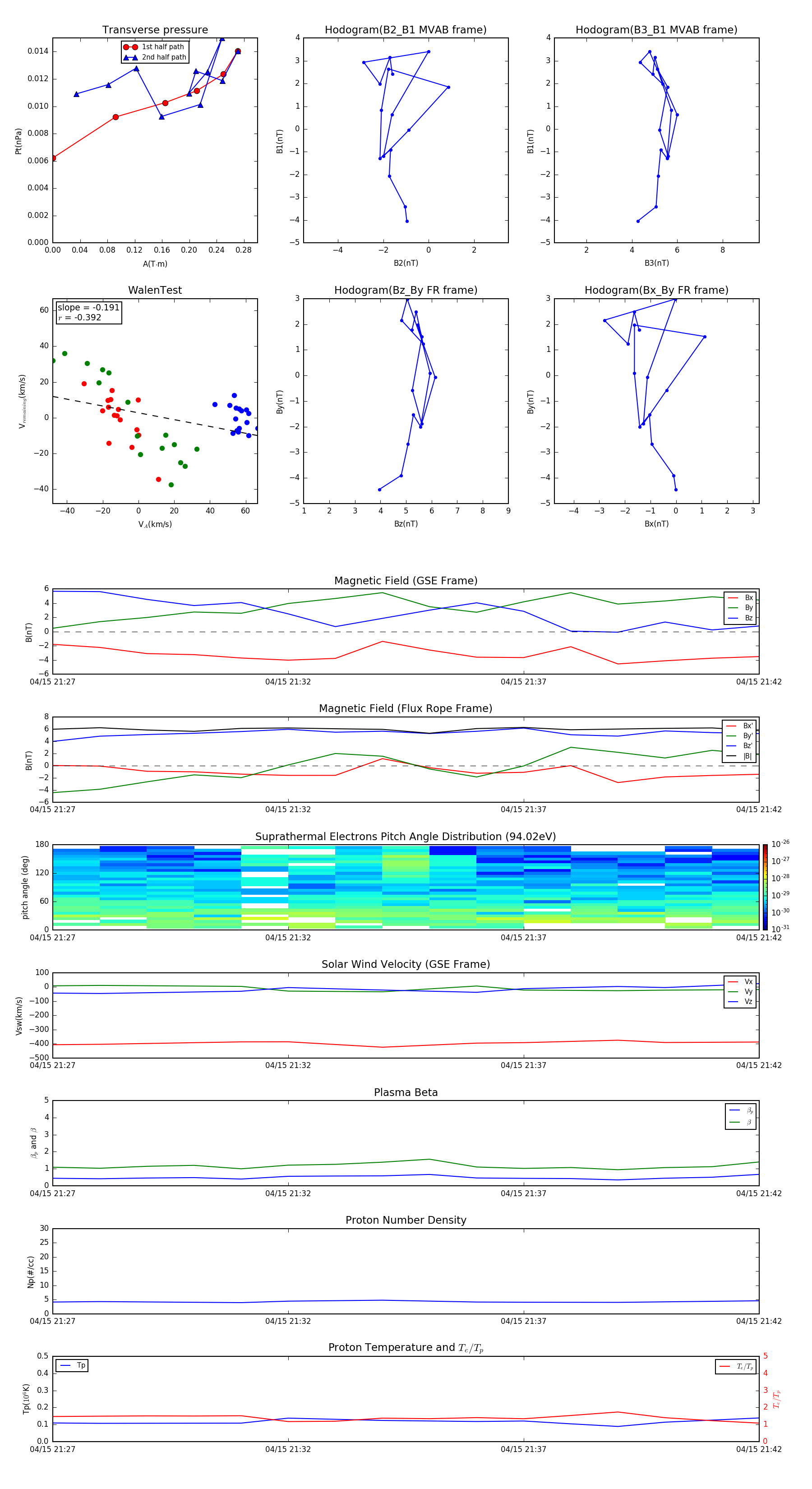Click the green β entry in Plasma Beta legend

(741, 1122)
